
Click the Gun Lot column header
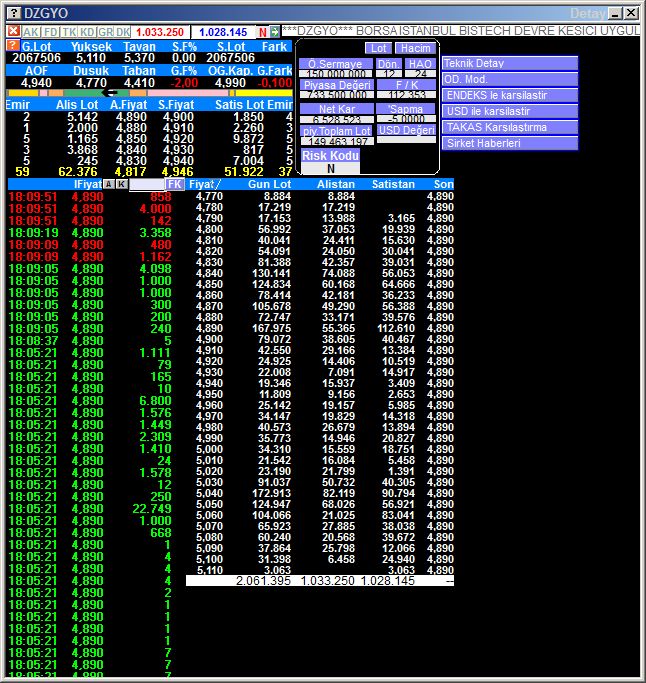tap(269, 184)
